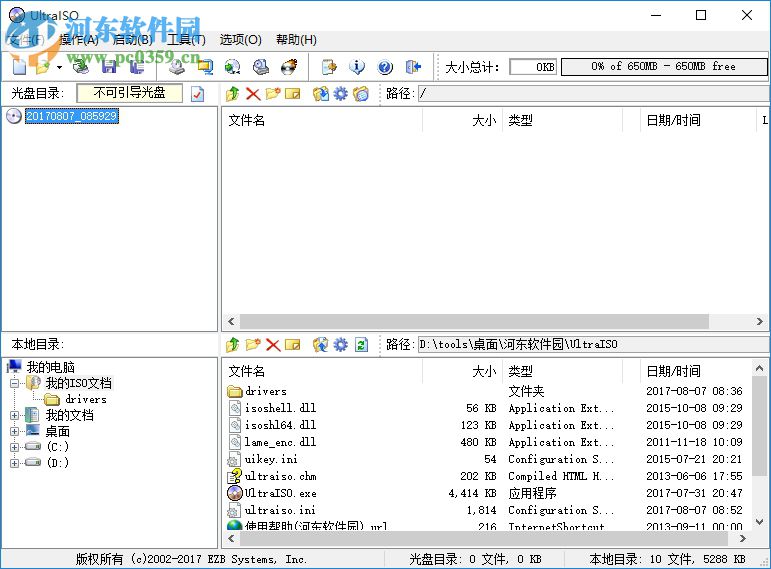Click New Folder icon in disc pane toolbar
Screen dimensions: 771x569
(273, 93)
